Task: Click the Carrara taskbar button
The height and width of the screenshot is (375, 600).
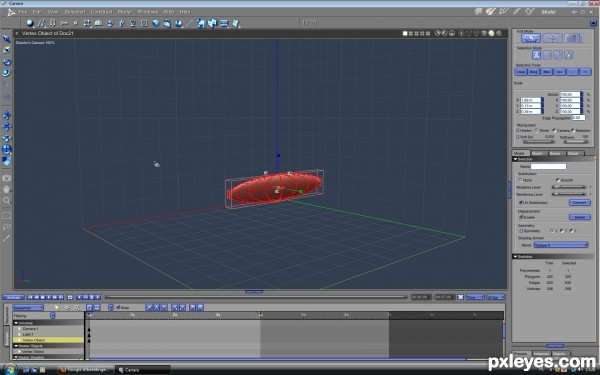Action: pos(142,370)
